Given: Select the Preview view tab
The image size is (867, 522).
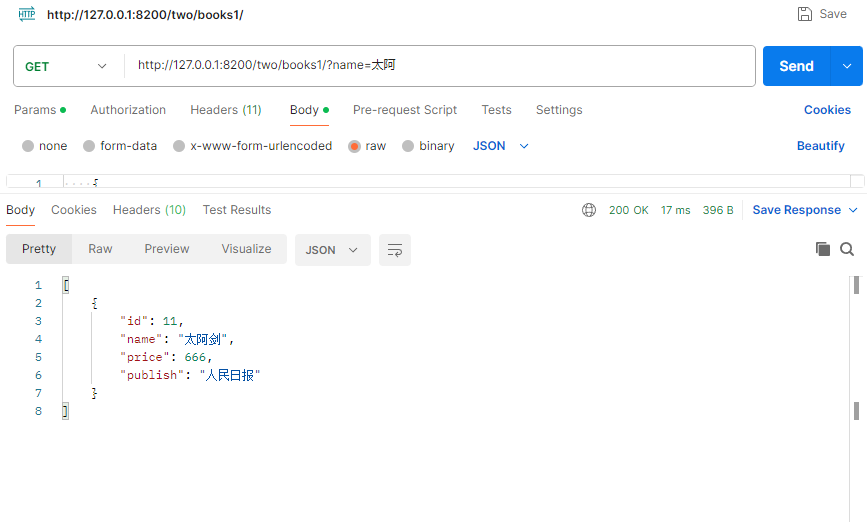Looking at the screenshot, I should (x=166, y=249).
